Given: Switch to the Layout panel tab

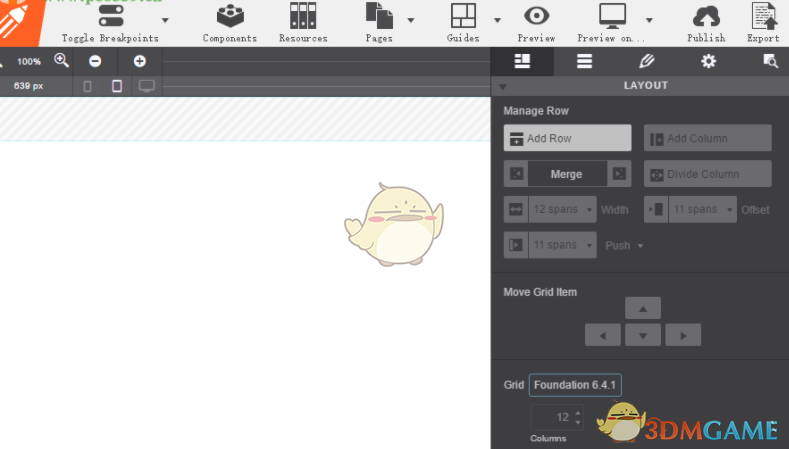Looking at the screenshot, I should point(522,61).
